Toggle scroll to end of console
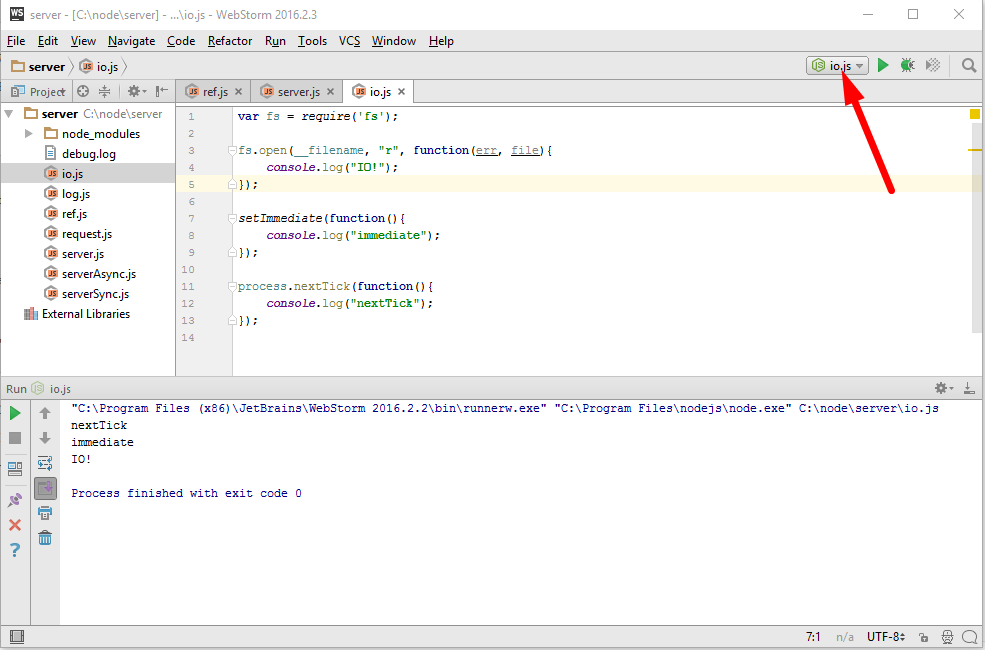The width and height of the screenshot is (985, 650). 45,488
